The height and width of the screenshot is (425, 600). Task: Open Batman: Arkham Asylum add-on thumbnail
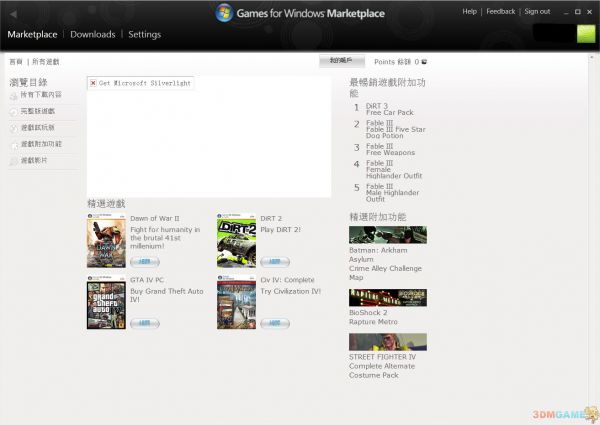coord(387,235)
